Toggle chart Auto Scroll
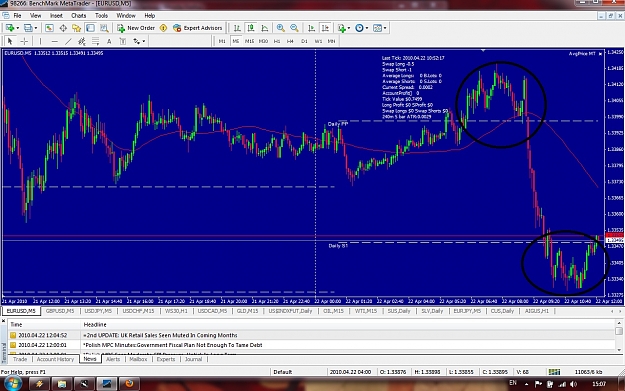The height and width of the screenshot is (391, 625). coord(312,28)
